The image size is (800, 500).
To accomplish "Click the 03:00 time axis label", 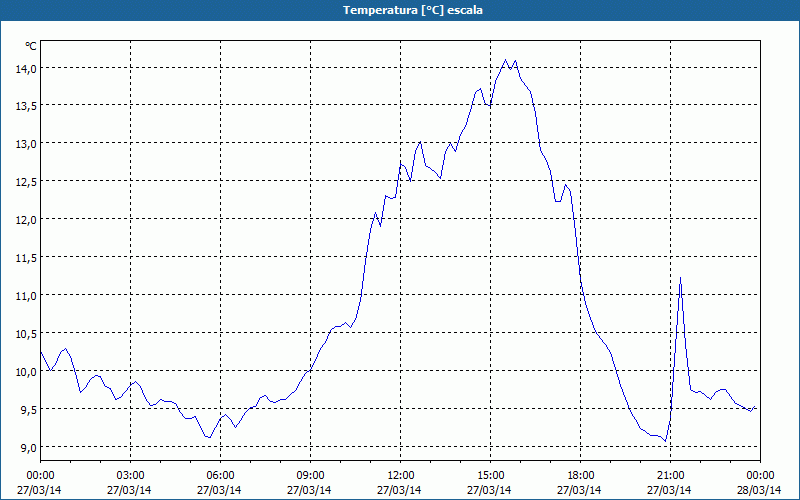I will pyautogui.click(x=131, y=476).
